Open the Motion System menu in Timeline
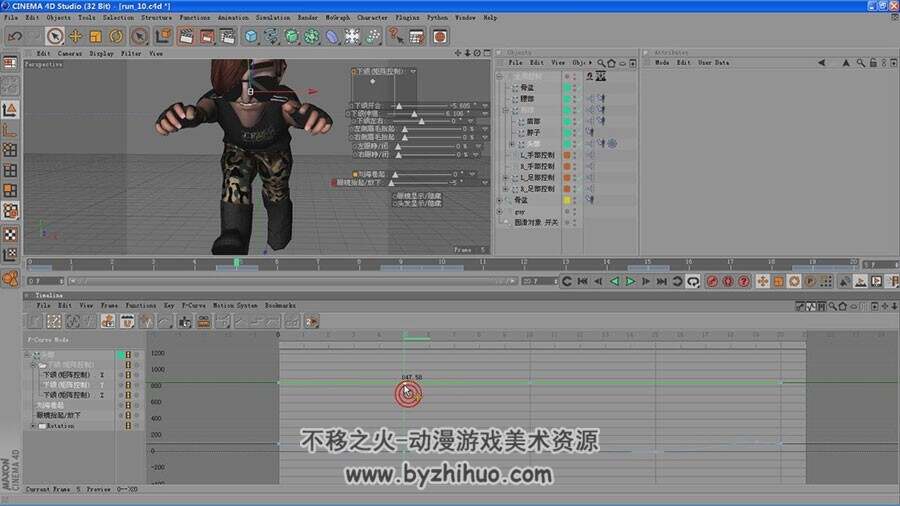The width and height of the screenshot is (900, 506). (235, 306)
